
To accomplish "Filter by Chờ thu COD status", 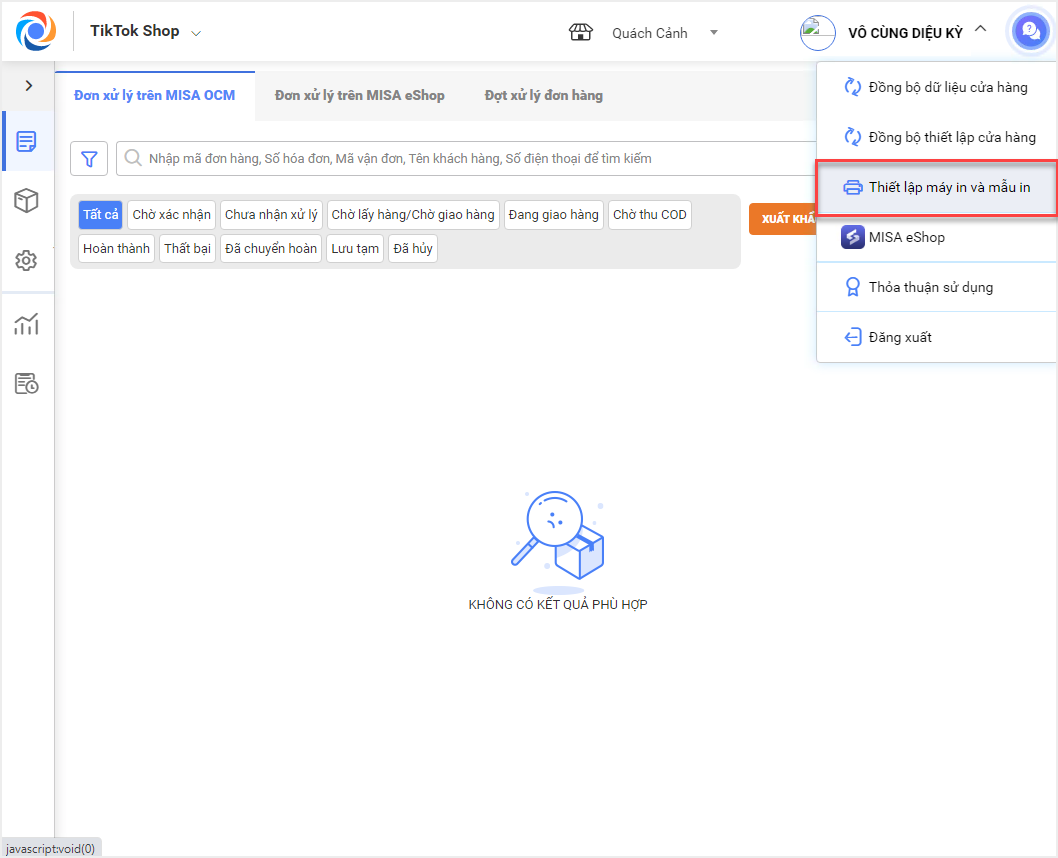I will coord(650,214).
